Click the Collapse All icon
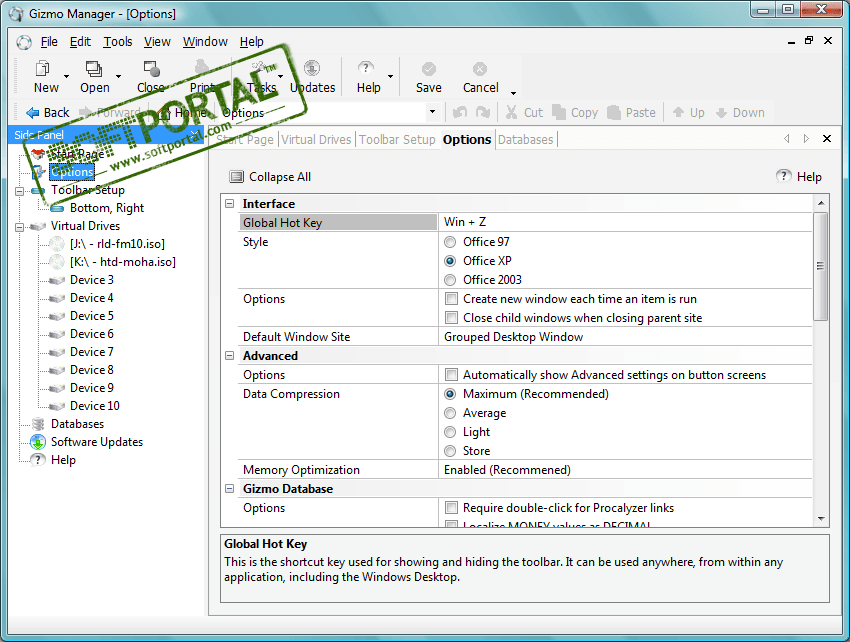Image resolution: width=850 pixels, height=642 pixels. (236, 177)
